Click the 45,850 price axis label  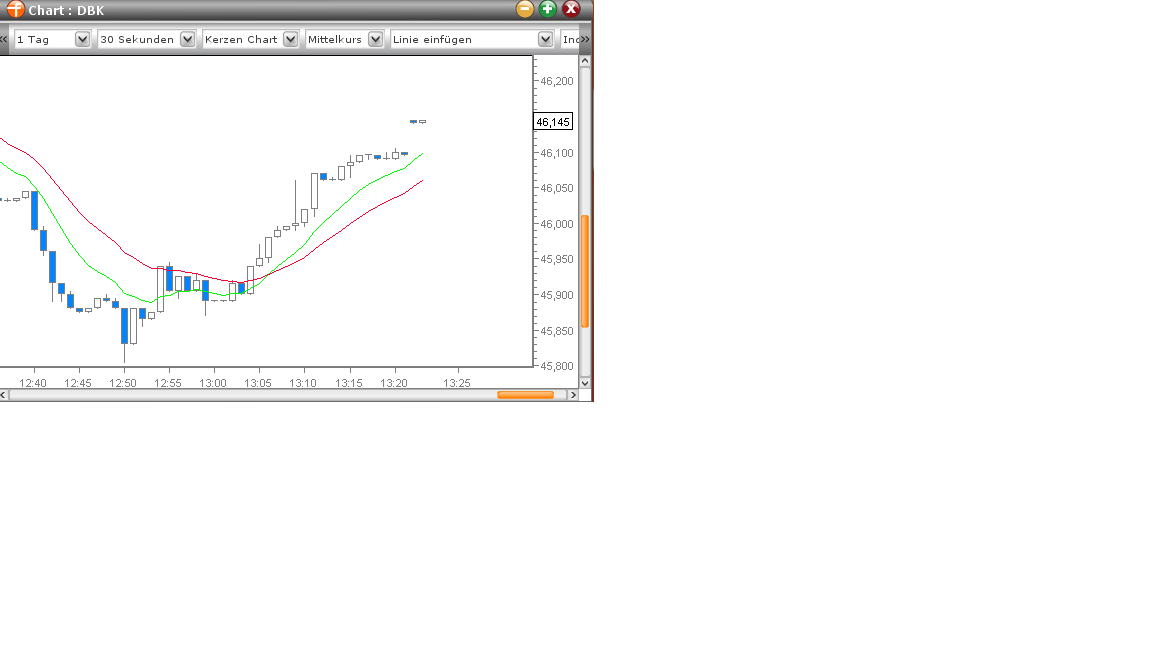click(x=557, y=331)
